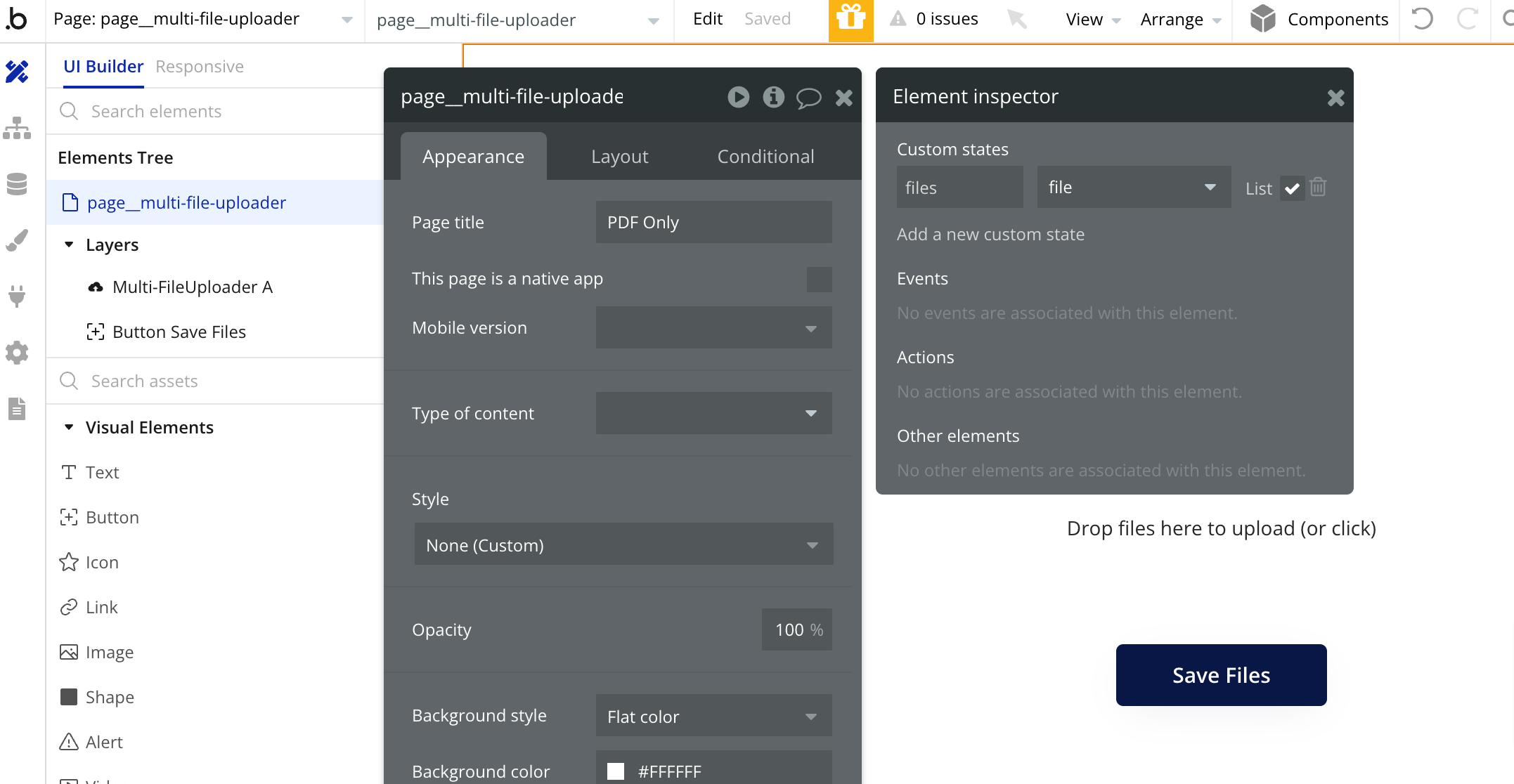This screenshot has width=1514, height=784.
Task: Click the 'Drop files here' uploader area
Action: click(x=1221, y=528)
